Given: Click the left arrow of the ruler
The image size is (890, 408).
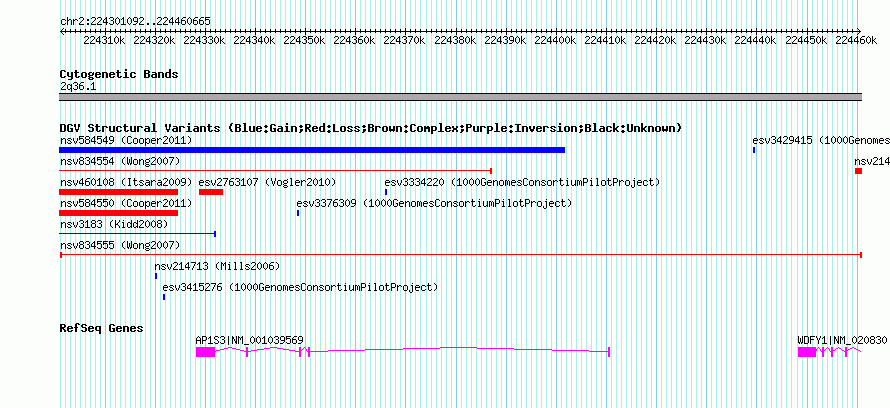Looking at the screenshot, I should [x=62, y=31].
